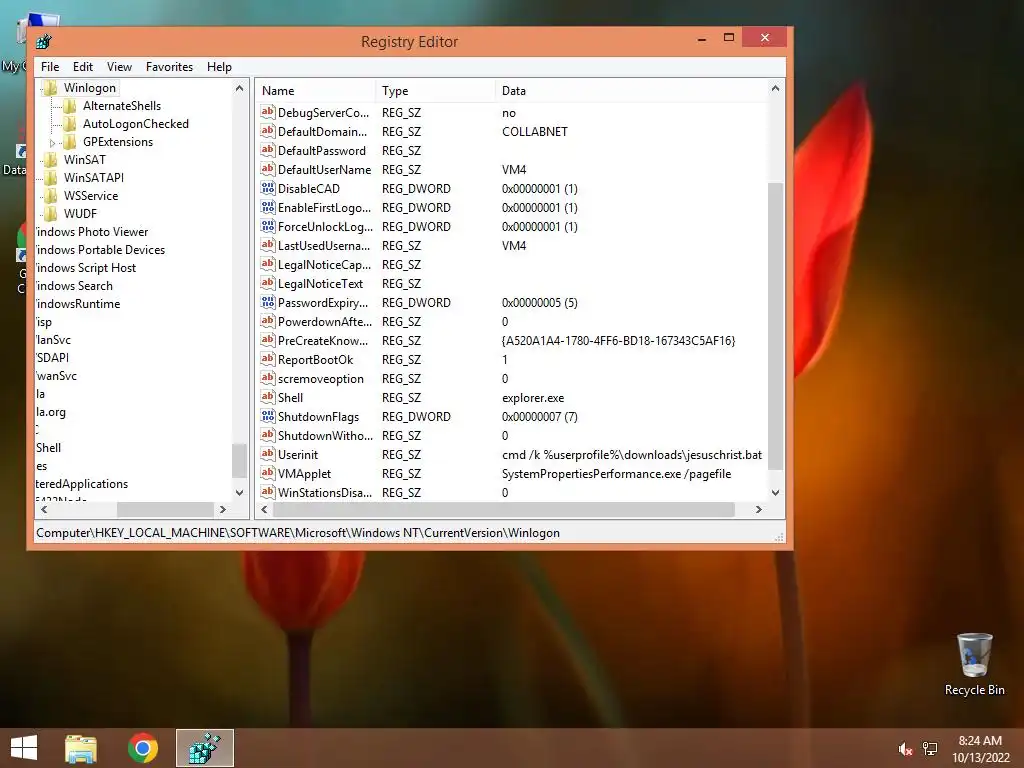Viewport: 1024px width, 768px height.
Task: Click the PowerdownAfte... string icon
Action: point(268,321)
